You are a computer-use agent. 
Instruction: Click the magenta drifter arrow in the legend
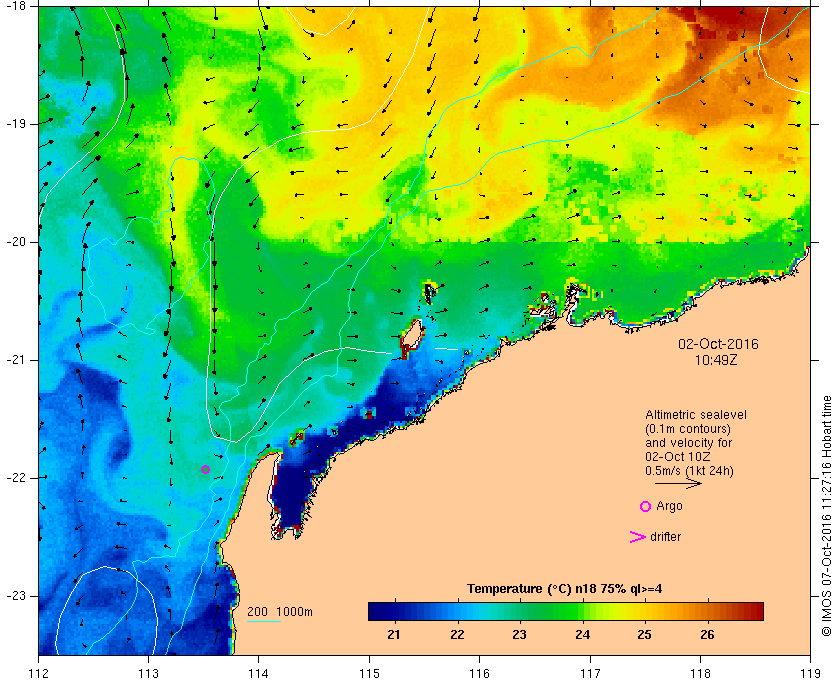tap(637, 537)
